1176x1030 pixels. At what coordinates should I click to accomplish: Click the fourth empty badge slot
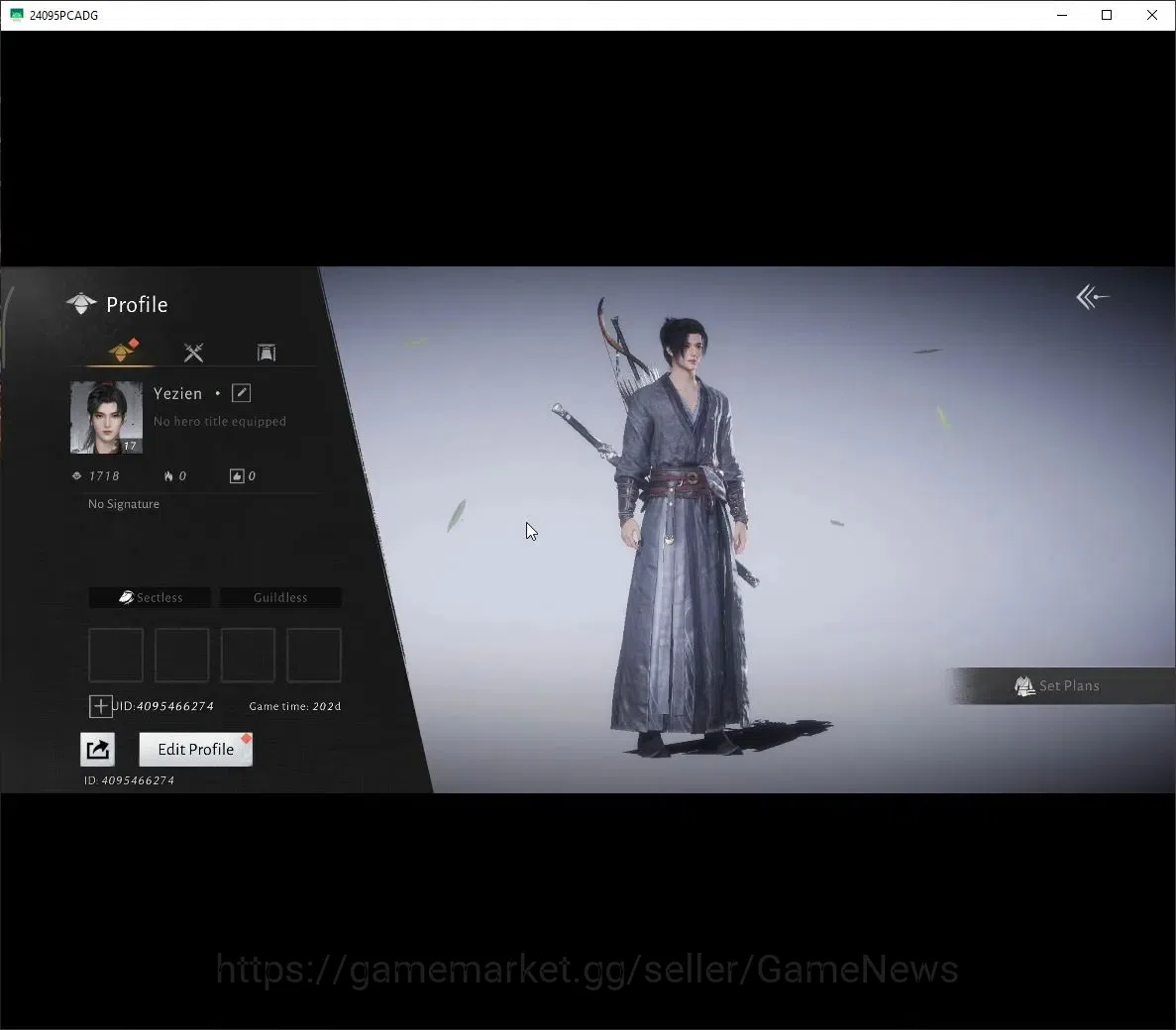[313, 656]
